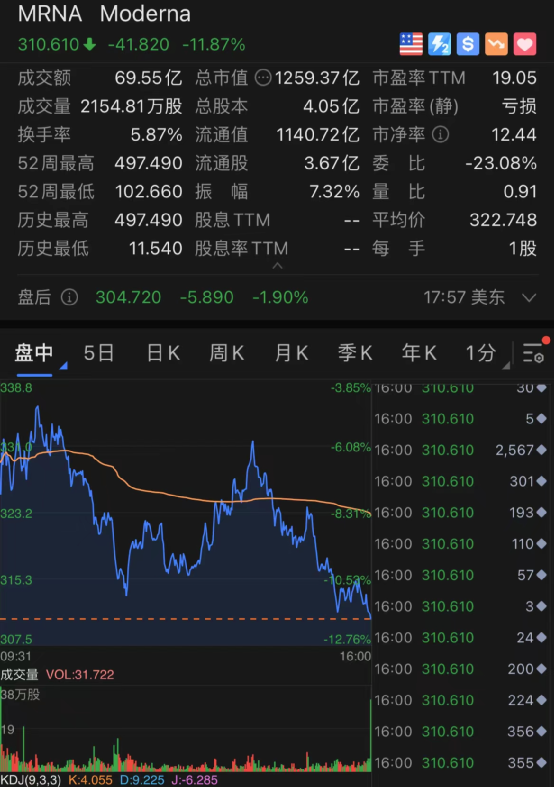
Task: Tap the blue dollar sign icon
Action: [468, 44]
